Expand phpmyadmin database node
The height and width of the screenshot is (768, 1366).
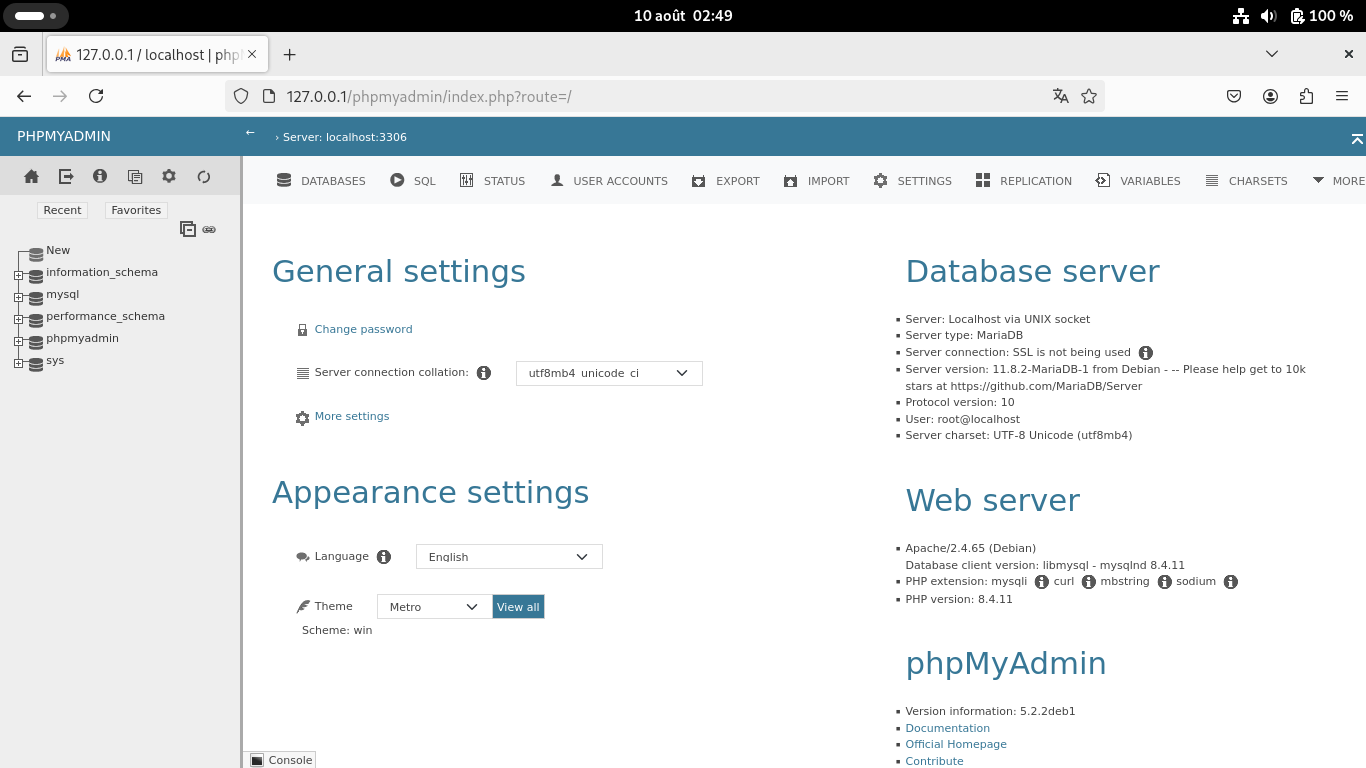[x=18, y=341]
